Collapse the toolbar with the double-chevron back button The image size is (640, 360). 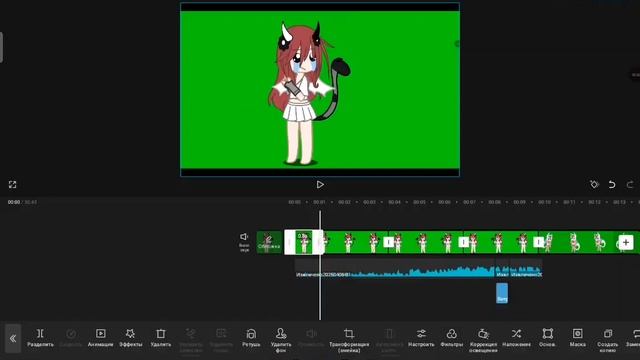pyautogui.click(x=13, y=338)
